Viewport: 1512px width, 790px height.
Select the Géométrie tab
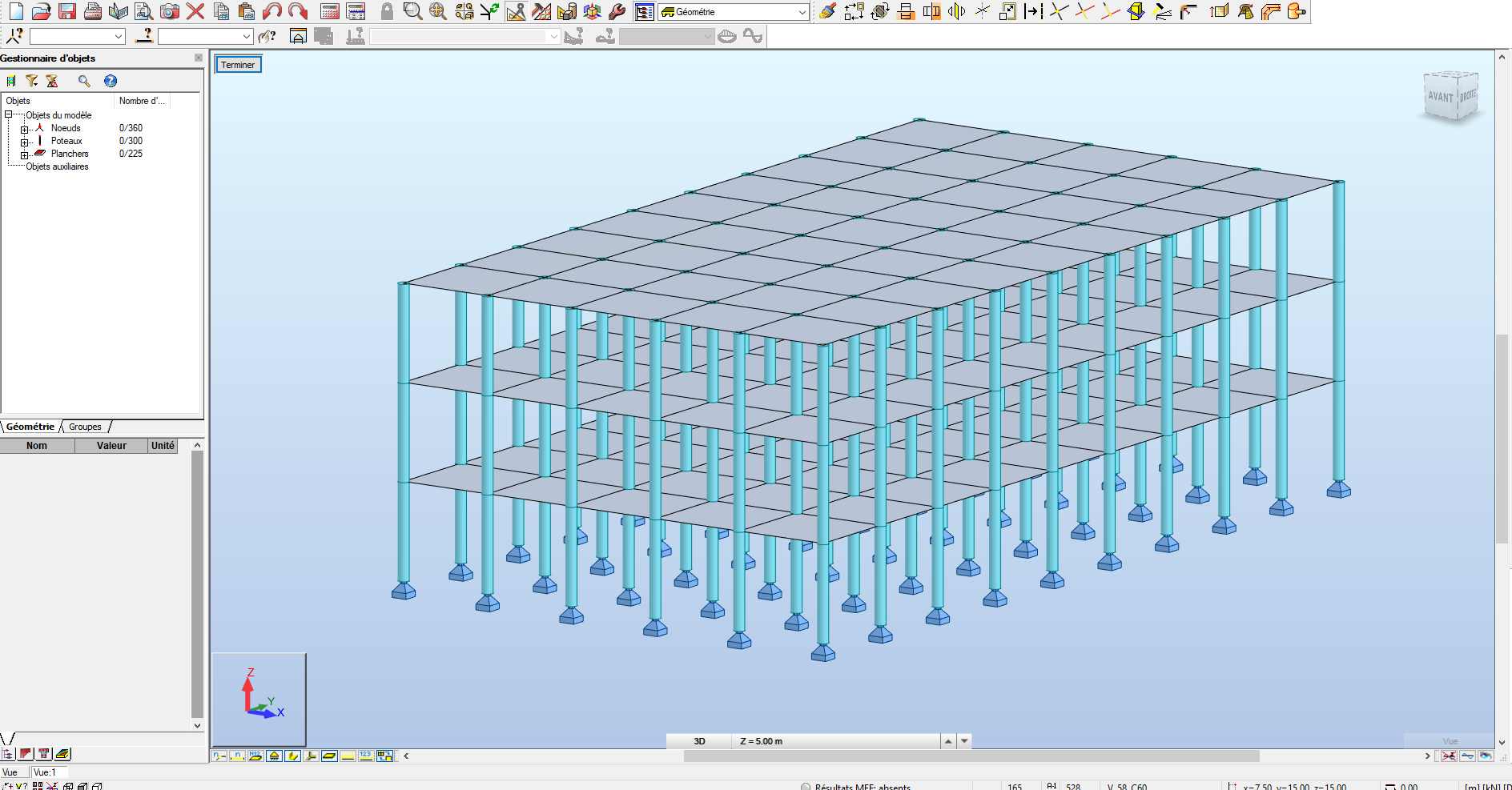tap(30, 427)
